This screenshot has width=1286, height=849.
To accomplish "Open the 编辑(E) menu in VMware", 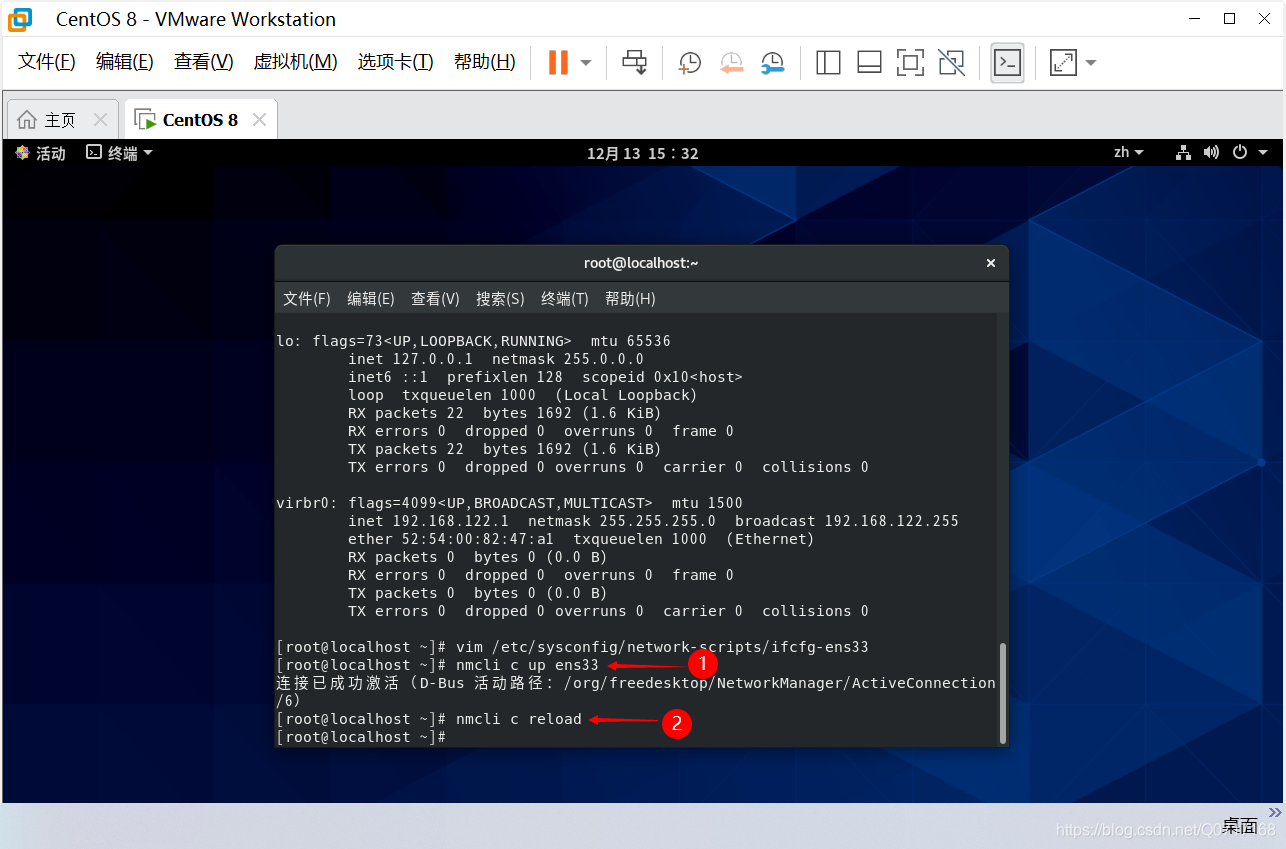I will click(125, 62).
